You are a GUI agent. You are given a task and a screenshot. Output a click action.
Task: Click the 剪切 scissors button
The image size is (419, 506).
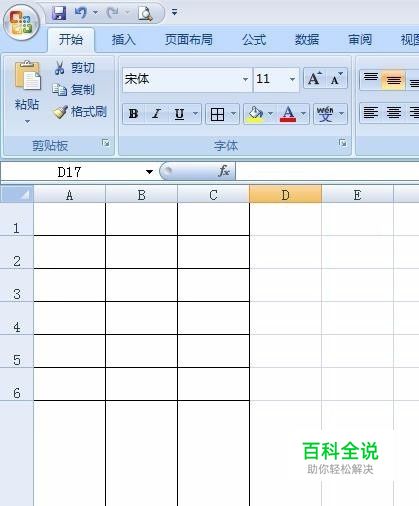point(74,68)
